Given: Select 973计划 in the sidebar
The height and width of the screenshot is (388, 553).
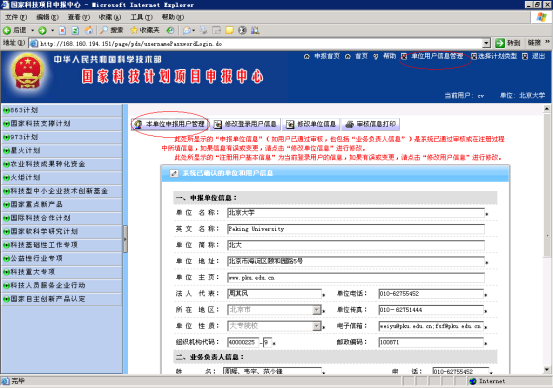Looking at the screenshot, I should (62, 137).
